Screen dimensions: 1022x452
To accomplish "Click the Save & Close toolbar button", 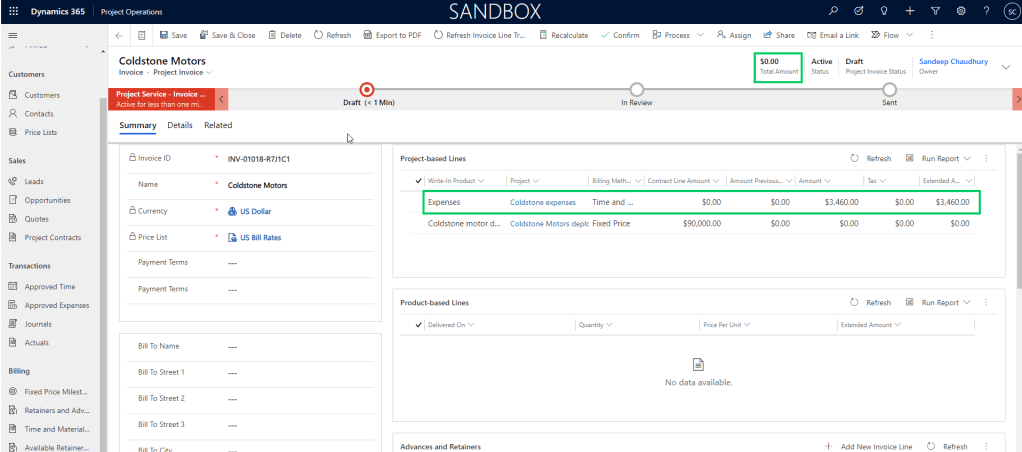I will coord(227,35).
